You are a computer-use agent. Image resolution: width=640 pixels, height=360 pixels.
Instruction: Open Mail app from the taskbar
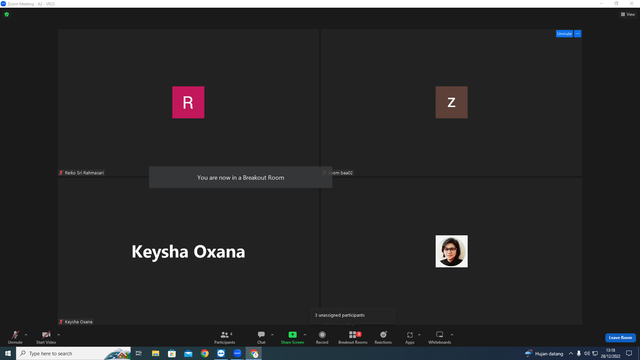188,353
